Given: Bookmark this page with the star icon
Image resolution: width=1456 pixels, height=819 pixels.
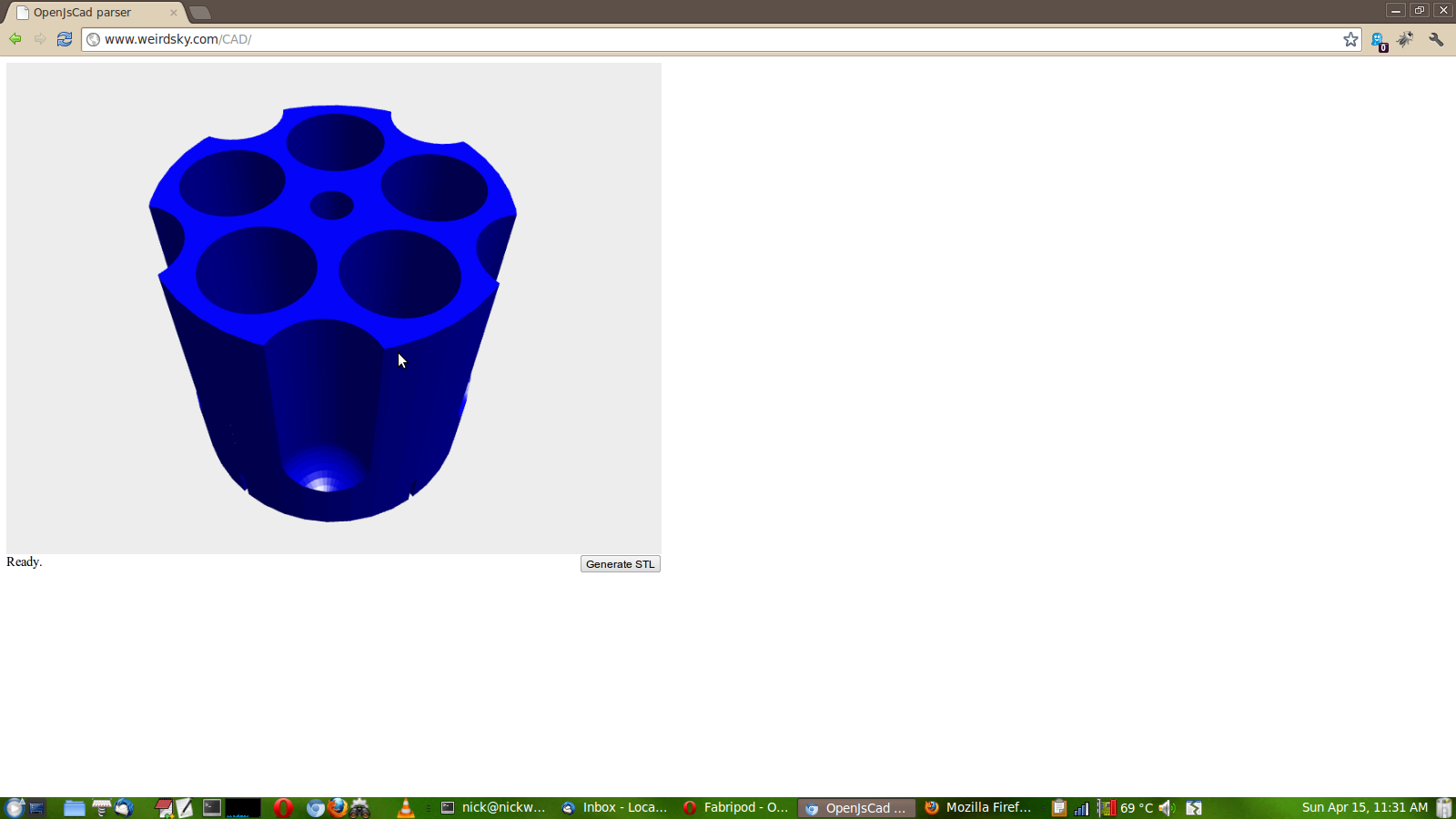Looking at the screenshot, I should (x=1350, y=39).
